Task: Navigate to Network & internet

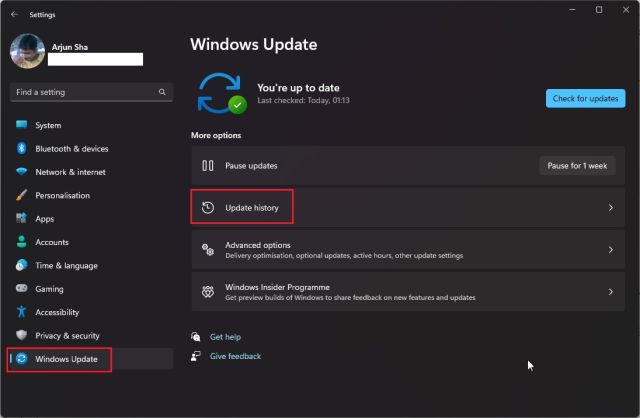Action: (91, 172)
